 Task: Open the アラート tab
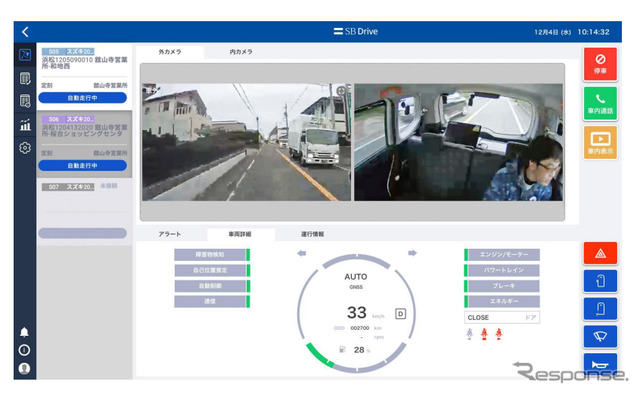click(170, 234)
